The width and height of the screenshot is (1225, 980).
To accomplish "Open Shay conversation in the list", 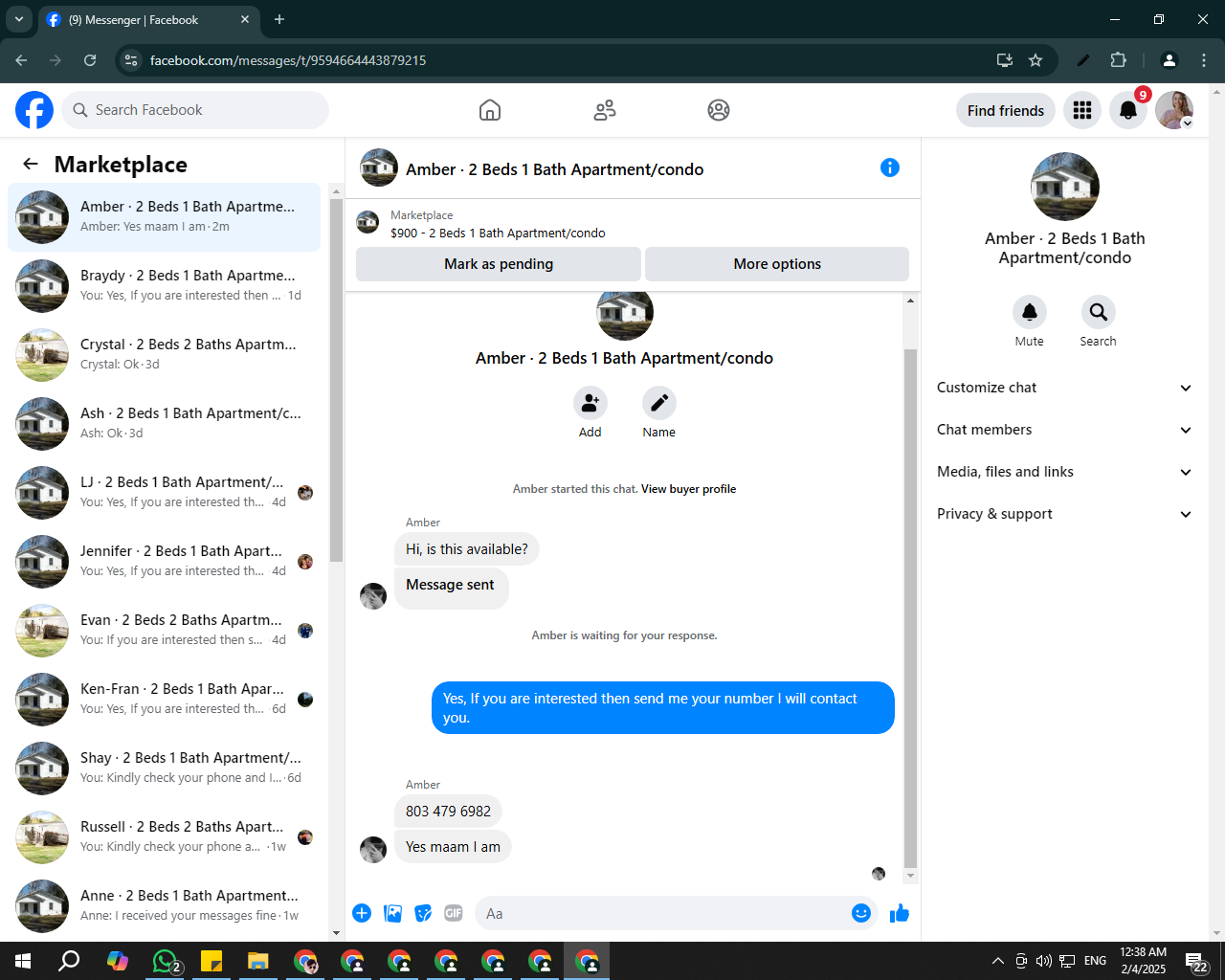I will pos(164,768).
